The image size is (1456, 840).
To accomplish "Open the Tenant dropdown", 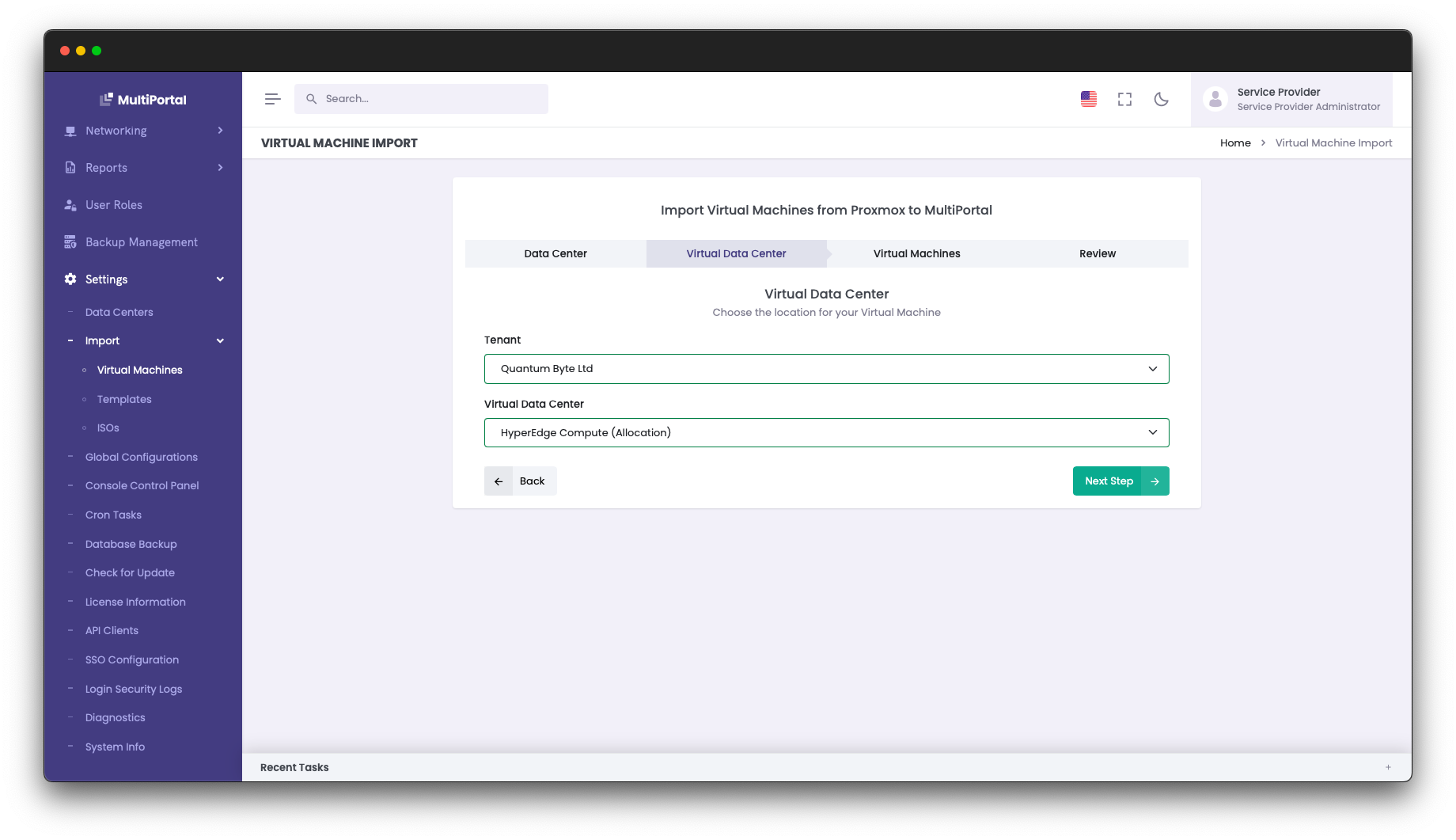I will (x=826, y=368).
